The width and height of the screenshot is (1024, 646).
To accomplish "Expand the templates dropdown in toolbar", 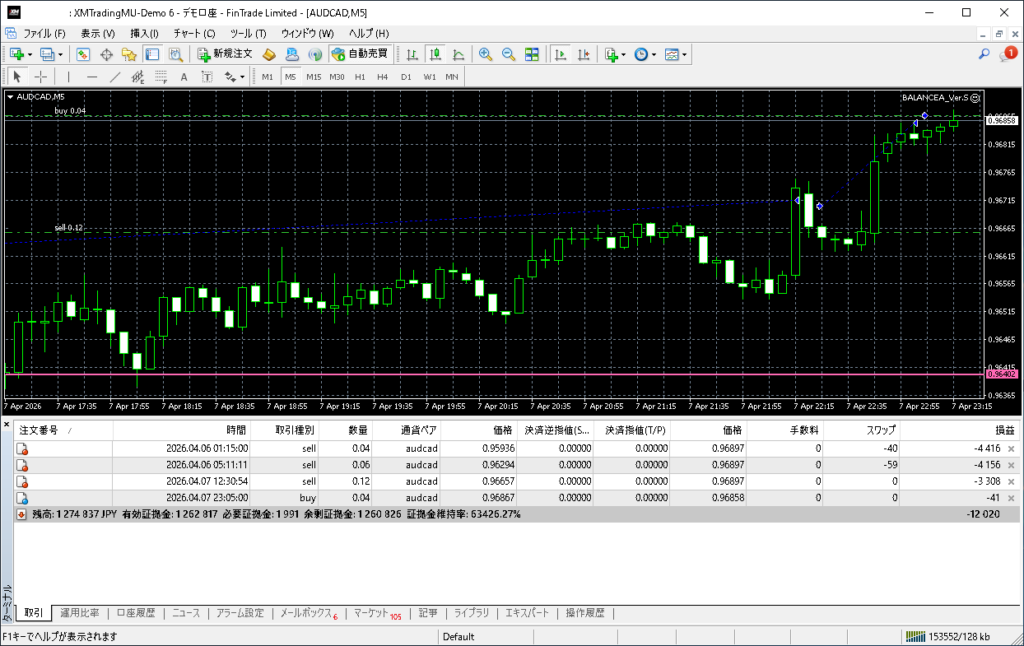I will tap(675, 54).
